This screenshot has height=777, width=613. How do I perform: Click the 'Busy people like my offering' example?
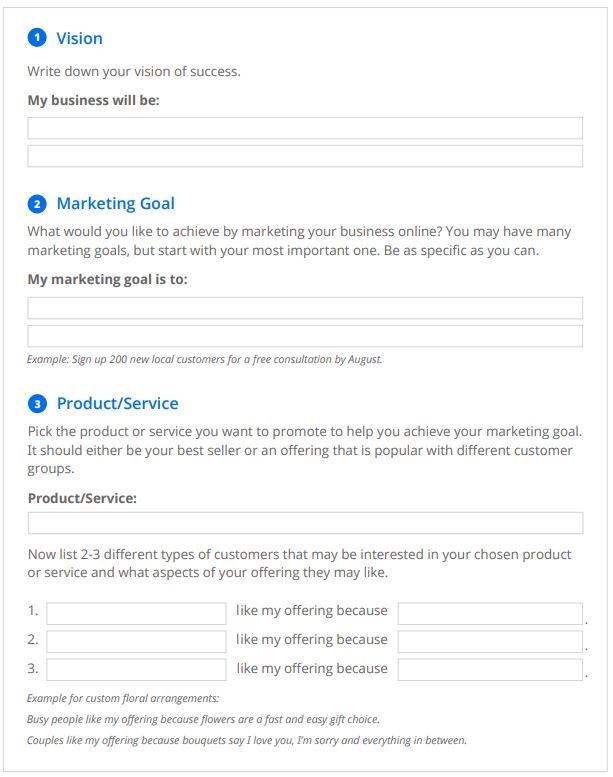203,720
